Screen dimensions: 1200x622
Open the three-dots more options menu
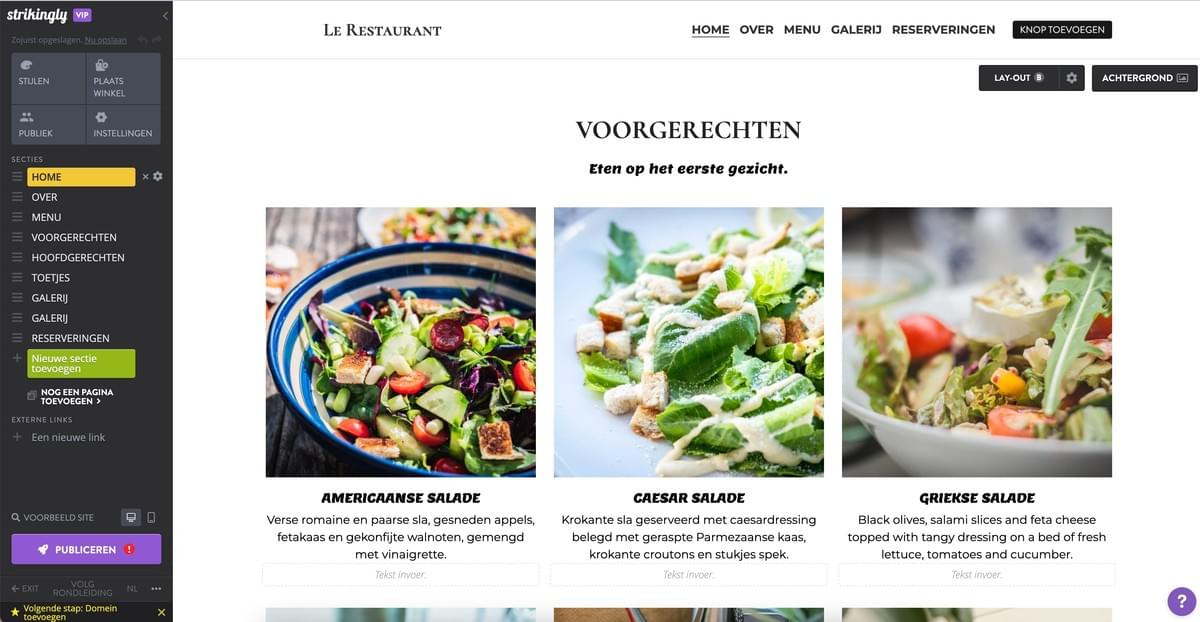(155, 588)
